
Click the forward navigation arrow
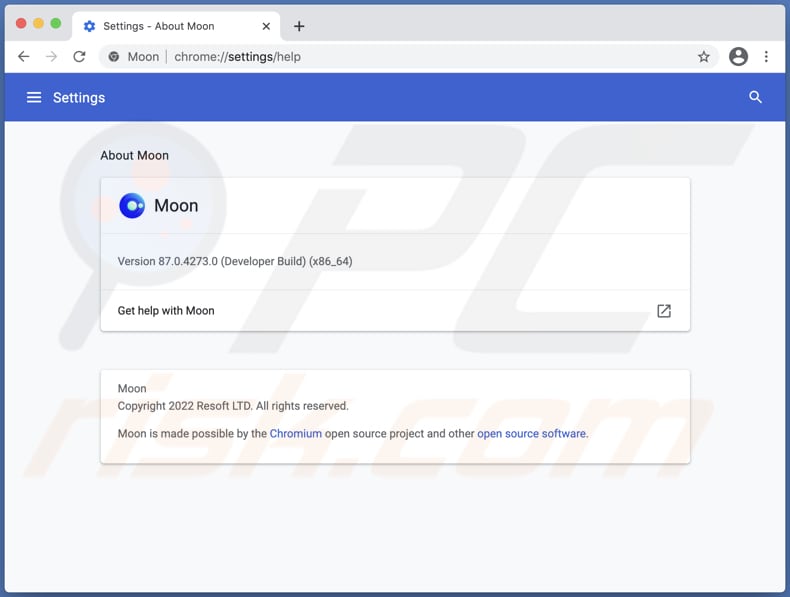(x=51, y=56)
